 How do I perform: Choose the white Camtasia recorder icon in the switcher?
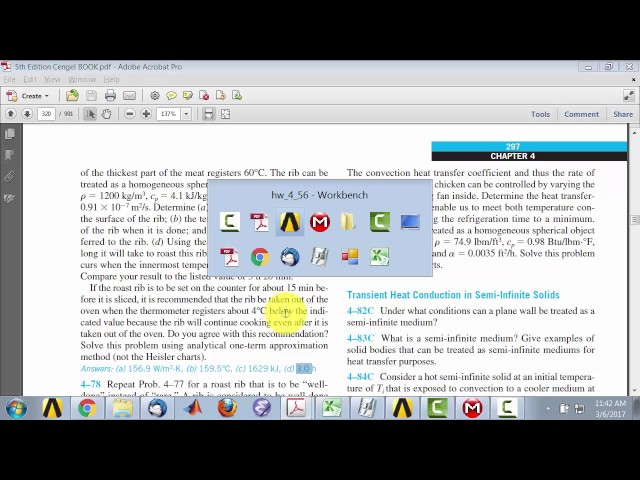point(229,222)
